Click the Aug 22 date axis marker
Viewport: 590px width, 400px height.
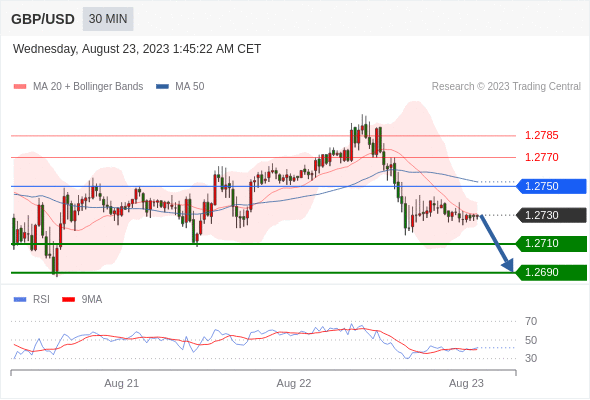294,383
